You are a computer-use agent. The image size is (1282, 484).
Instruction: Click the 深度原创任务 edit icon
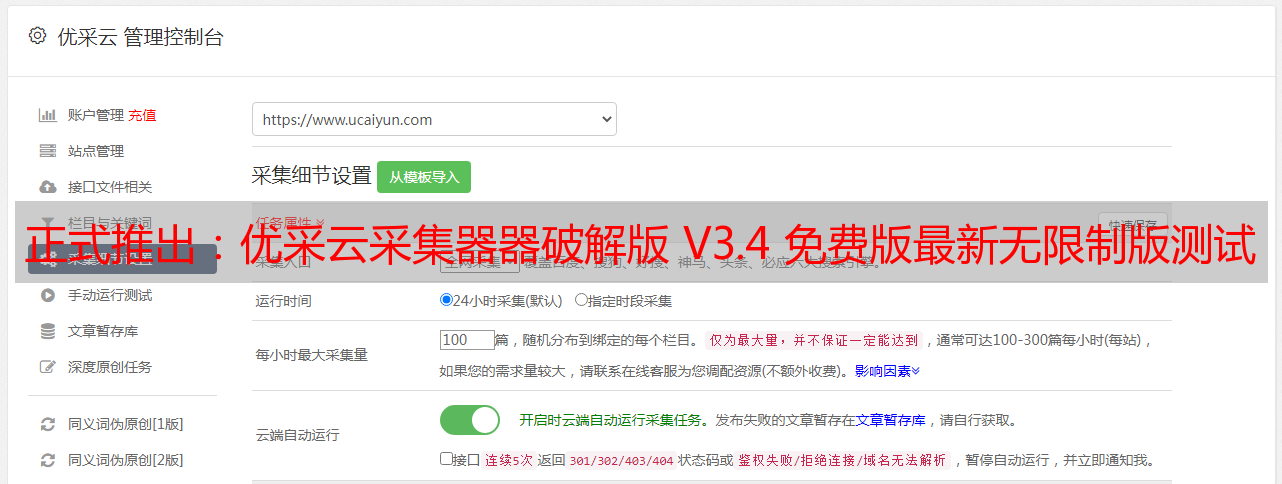tap(47, 367)
